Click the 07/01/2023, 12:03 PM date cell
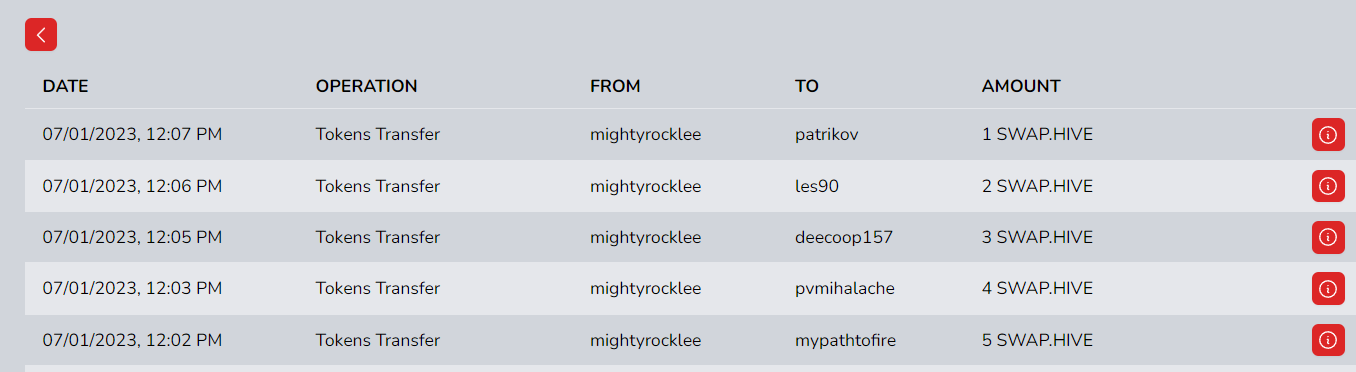 (x=132, y=288)
